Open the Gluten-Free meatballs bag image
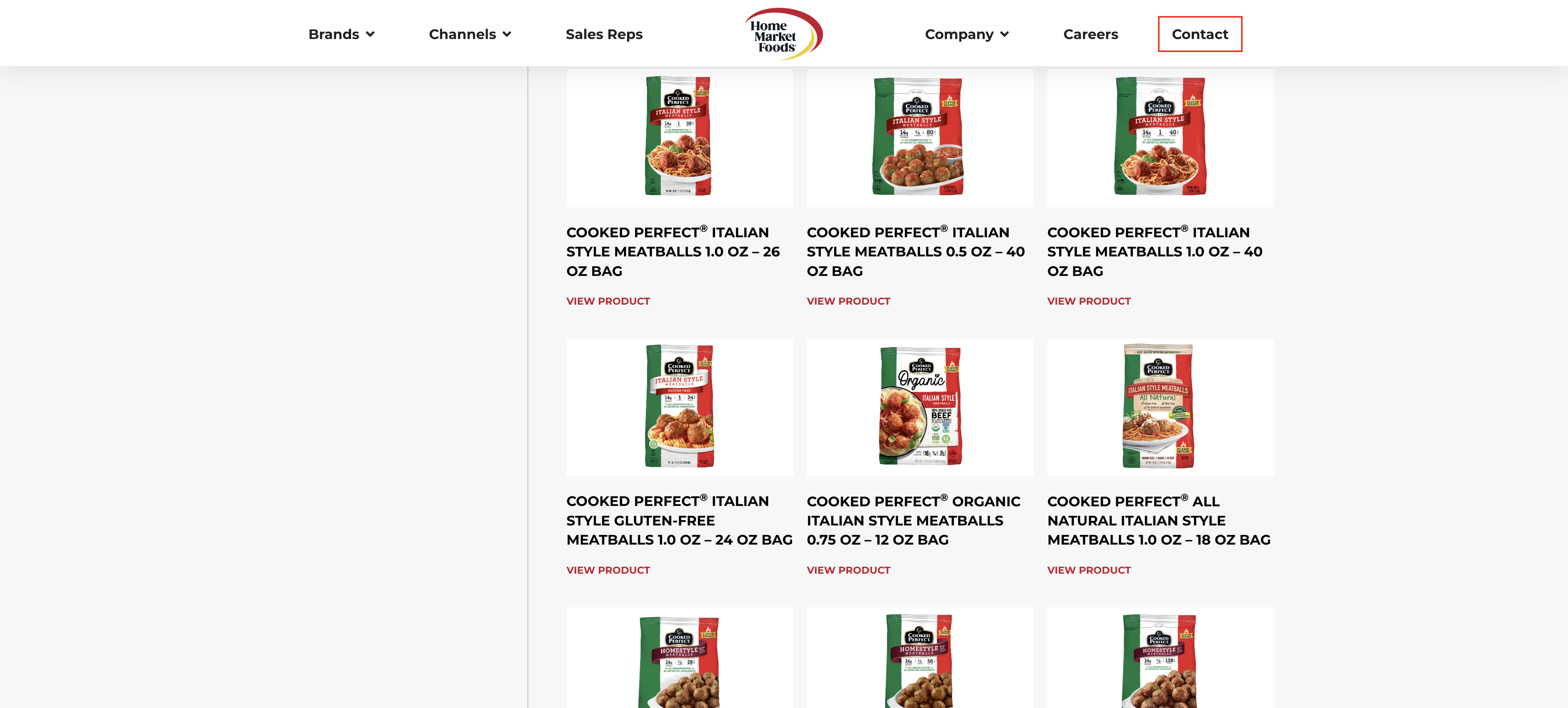The height and width of the screenshot is (708, 1568). (679, 407)
